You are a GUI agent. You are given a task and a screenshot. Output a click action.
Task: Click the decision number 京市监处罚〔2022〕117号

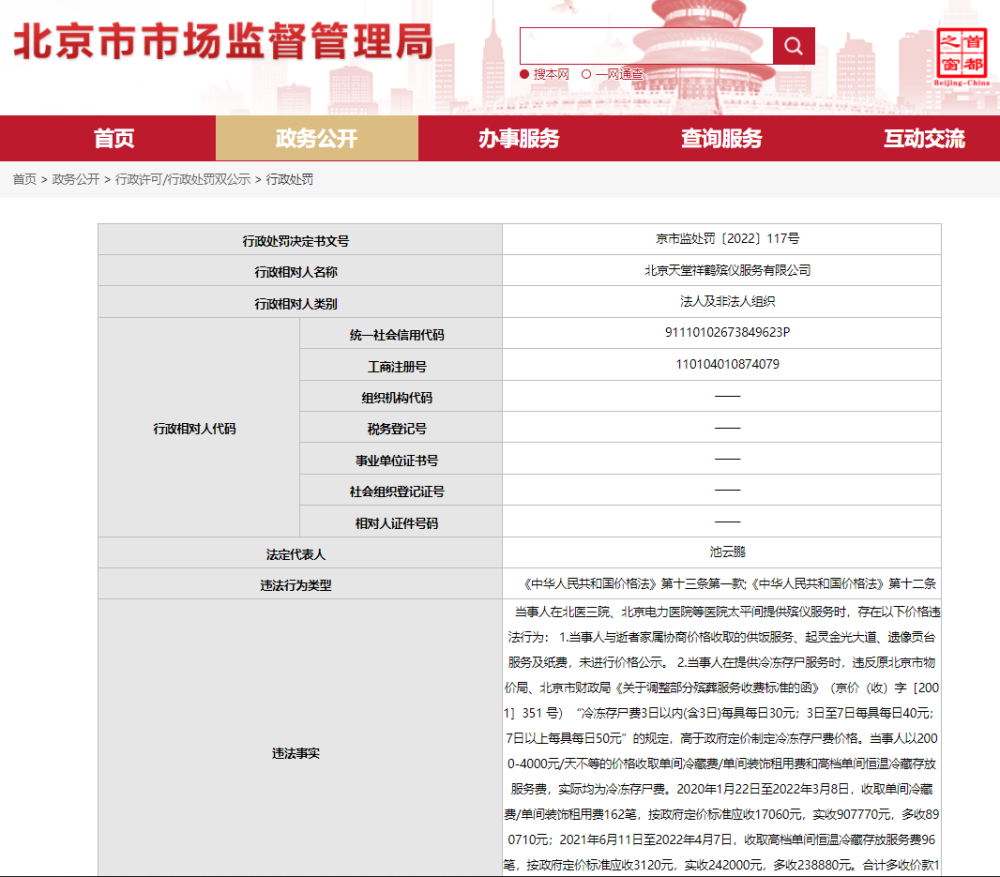pos(727,239)
